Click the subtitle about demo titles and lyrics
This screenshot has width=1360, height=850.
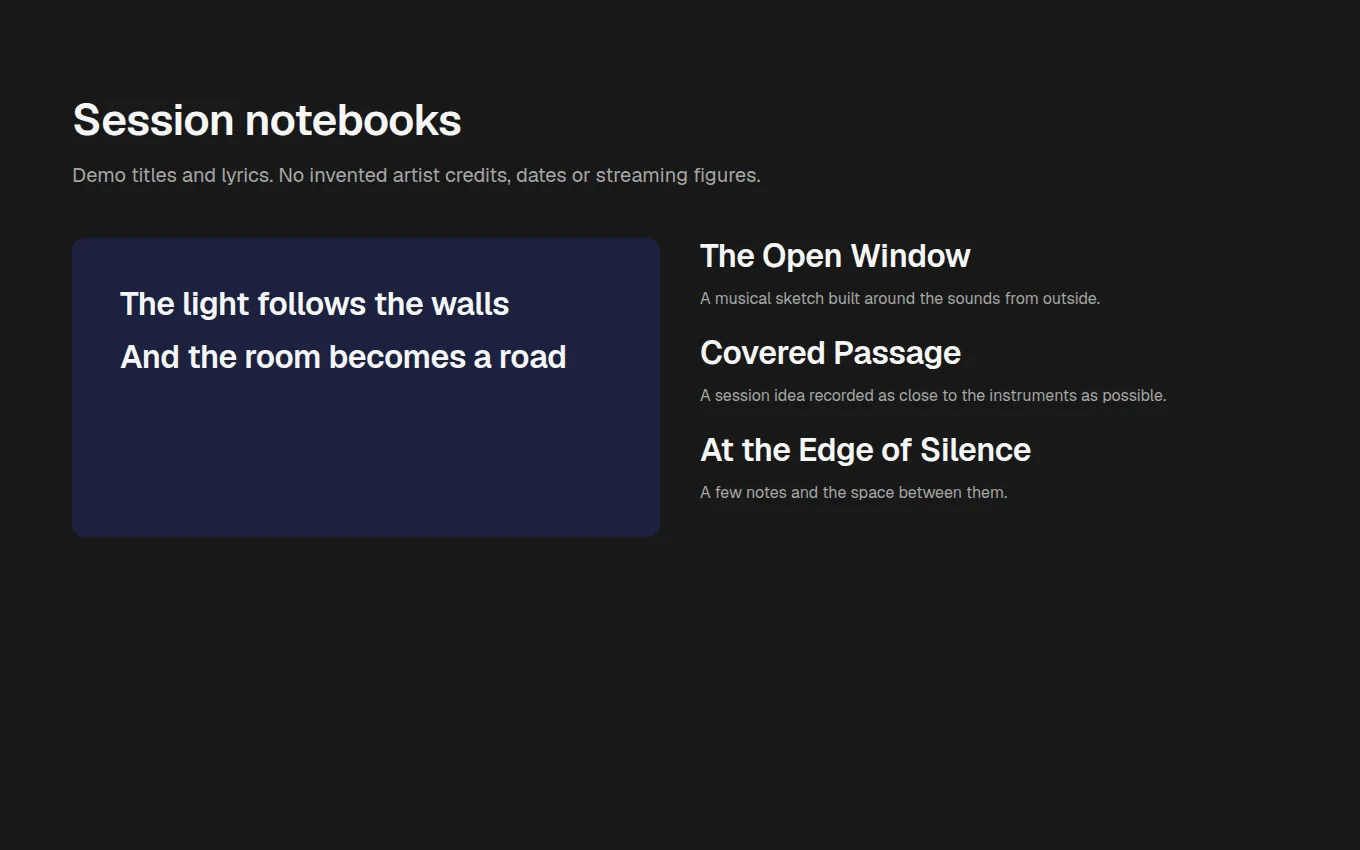pyautogui.click(x=416, y=175)
